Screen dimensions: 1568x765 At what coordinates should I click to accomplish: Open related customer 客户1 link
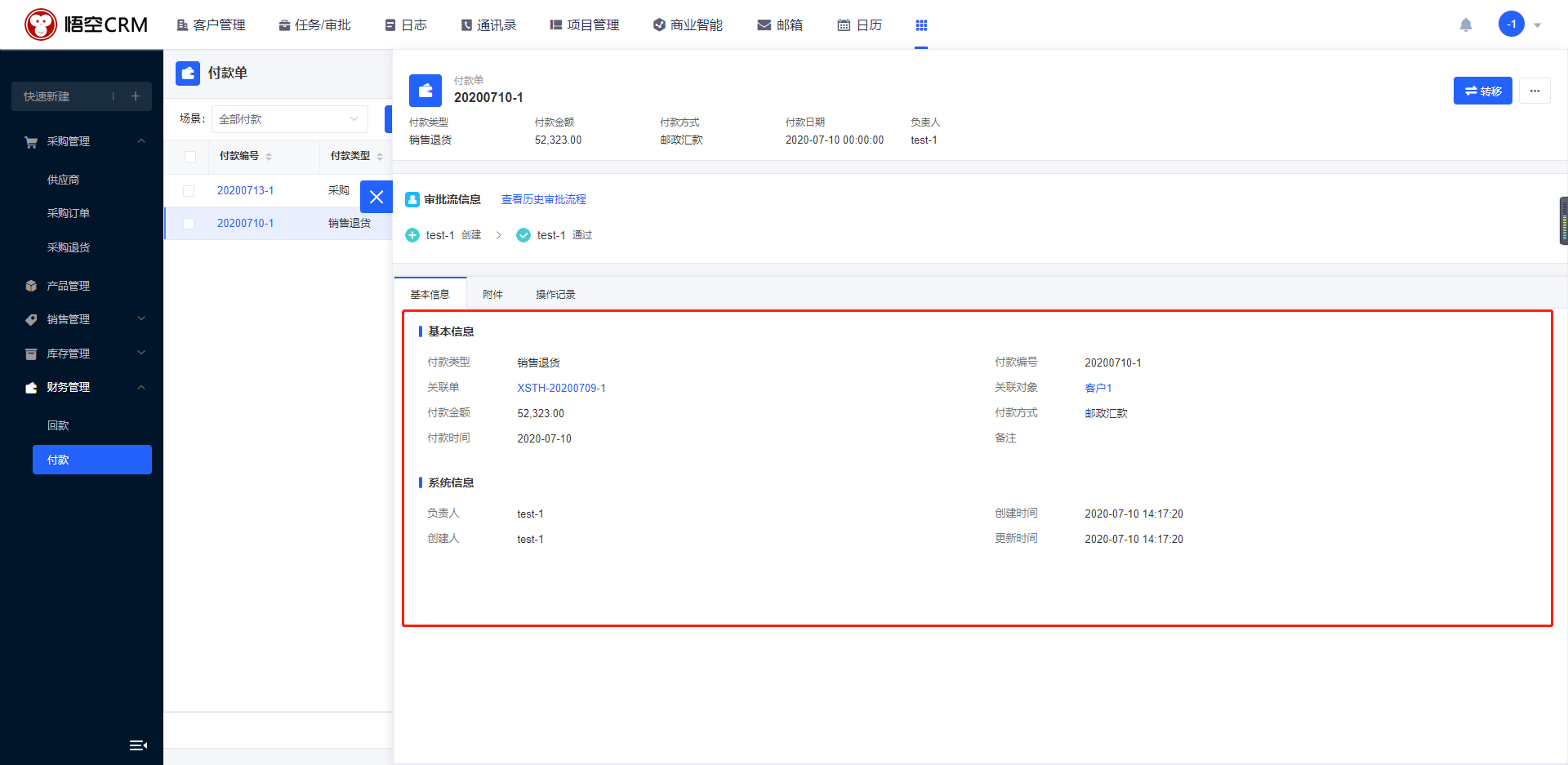click(1098, 388)
